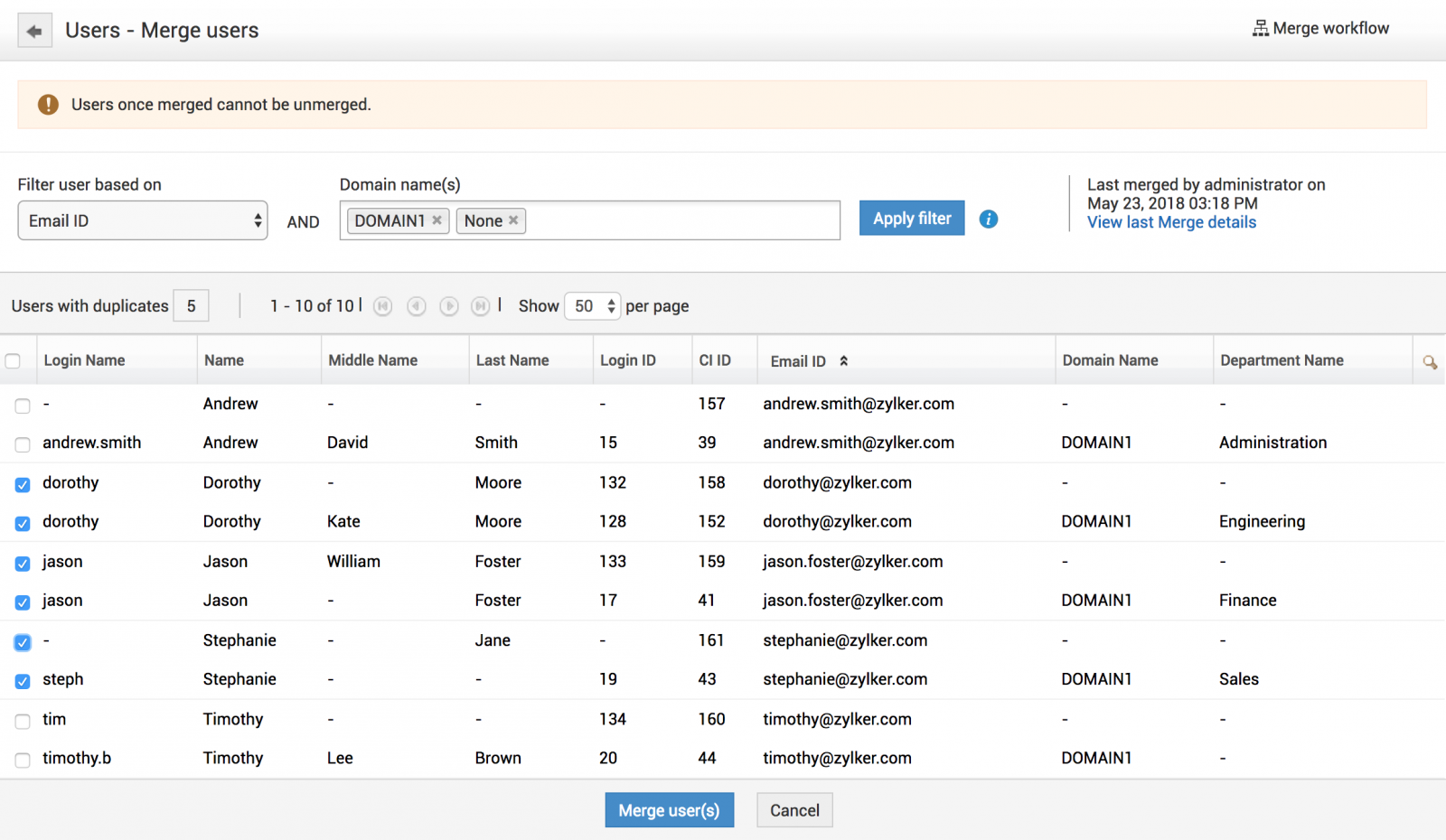Viewport: 1446px width, 840px height.
Task: Toggle the select-all header checkbox
Action: 13,361
